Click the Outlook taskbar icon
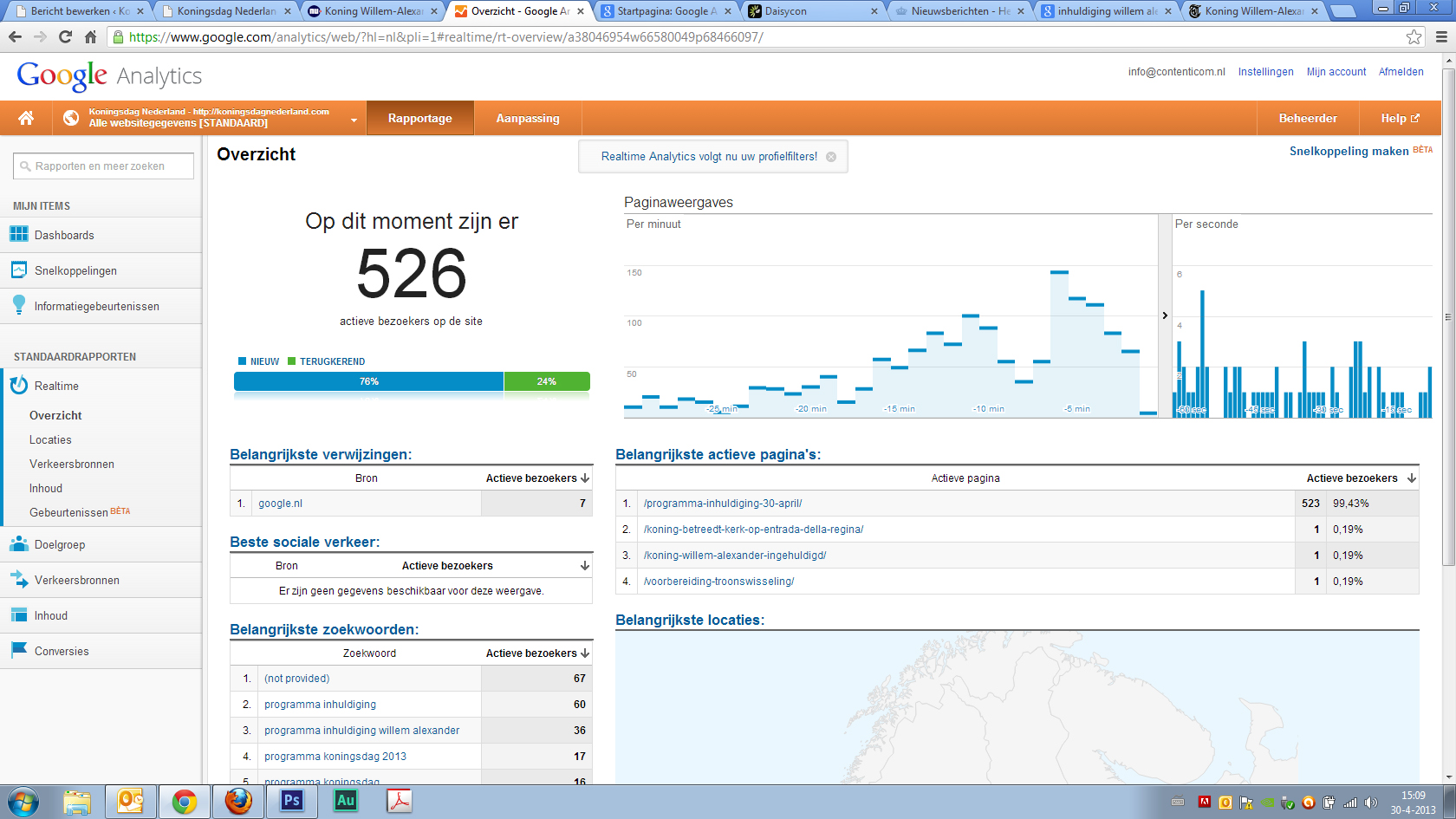1456x819 pixels. (x=131, y=802)
